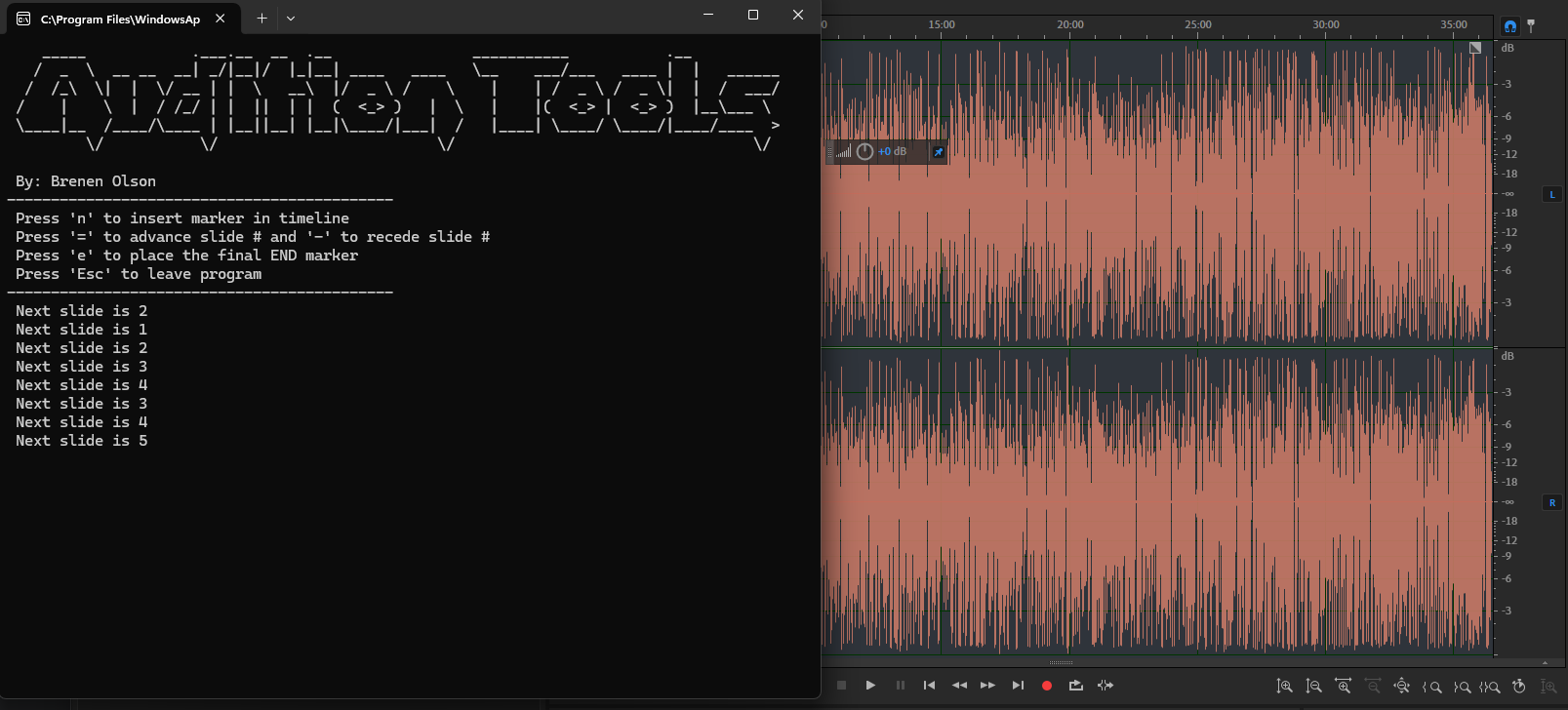Toggle the Left channel enable button
The image size is (1568, 710).
(1552, 195)
